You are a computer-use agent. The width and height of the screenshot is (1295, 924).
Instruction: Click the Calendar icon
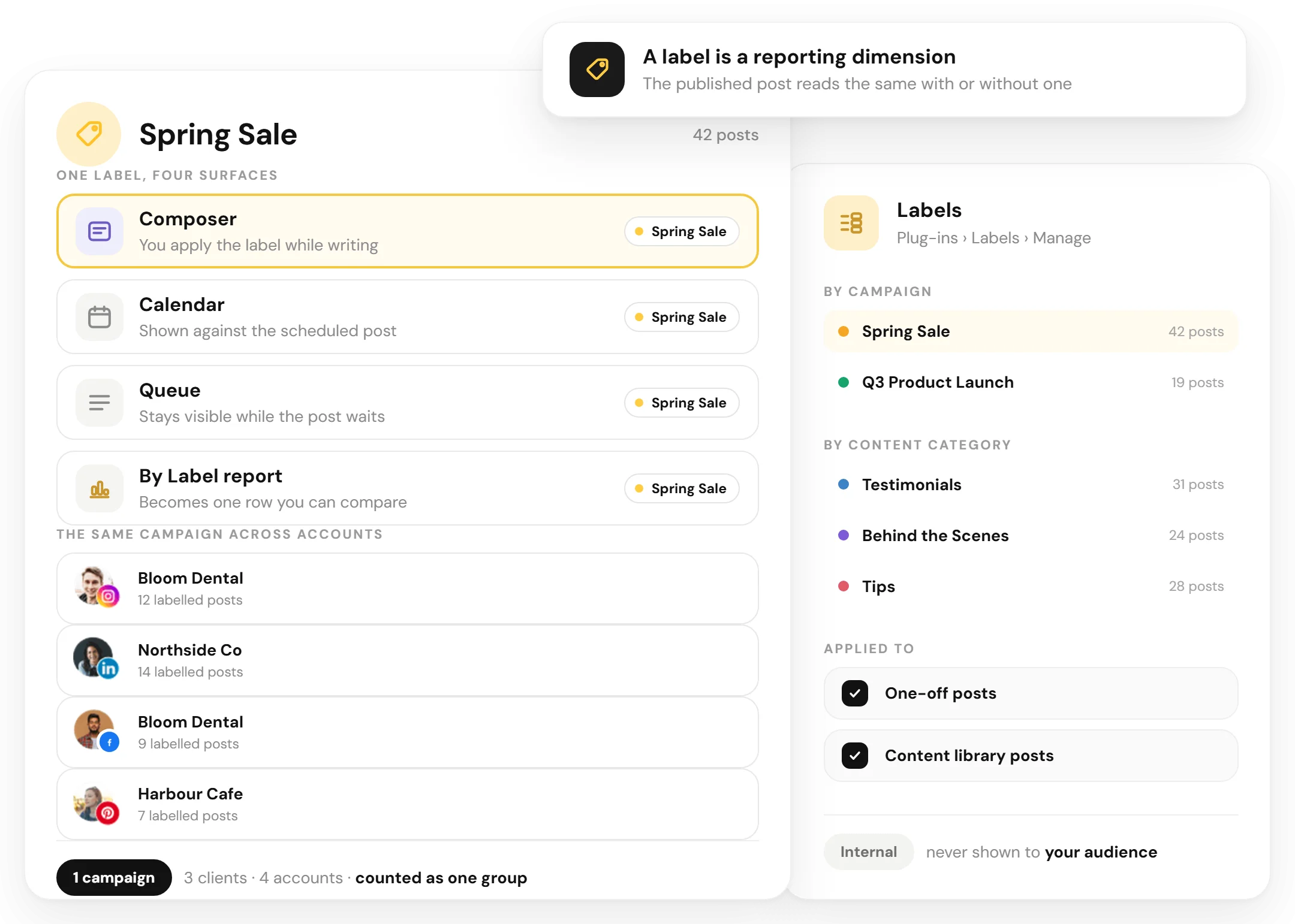100,317
